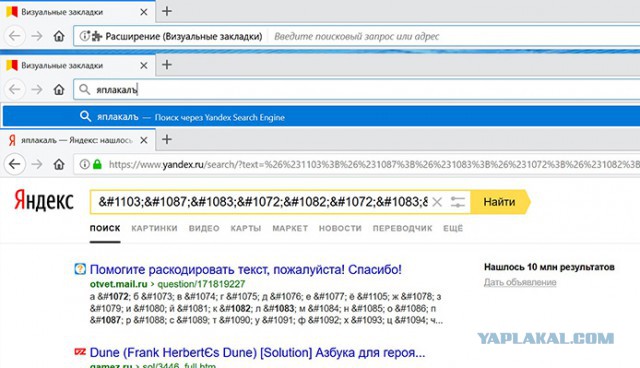Open the otvet.mail.ru green URL link
This screenshot has width=640, height=368.
point(167,284)
